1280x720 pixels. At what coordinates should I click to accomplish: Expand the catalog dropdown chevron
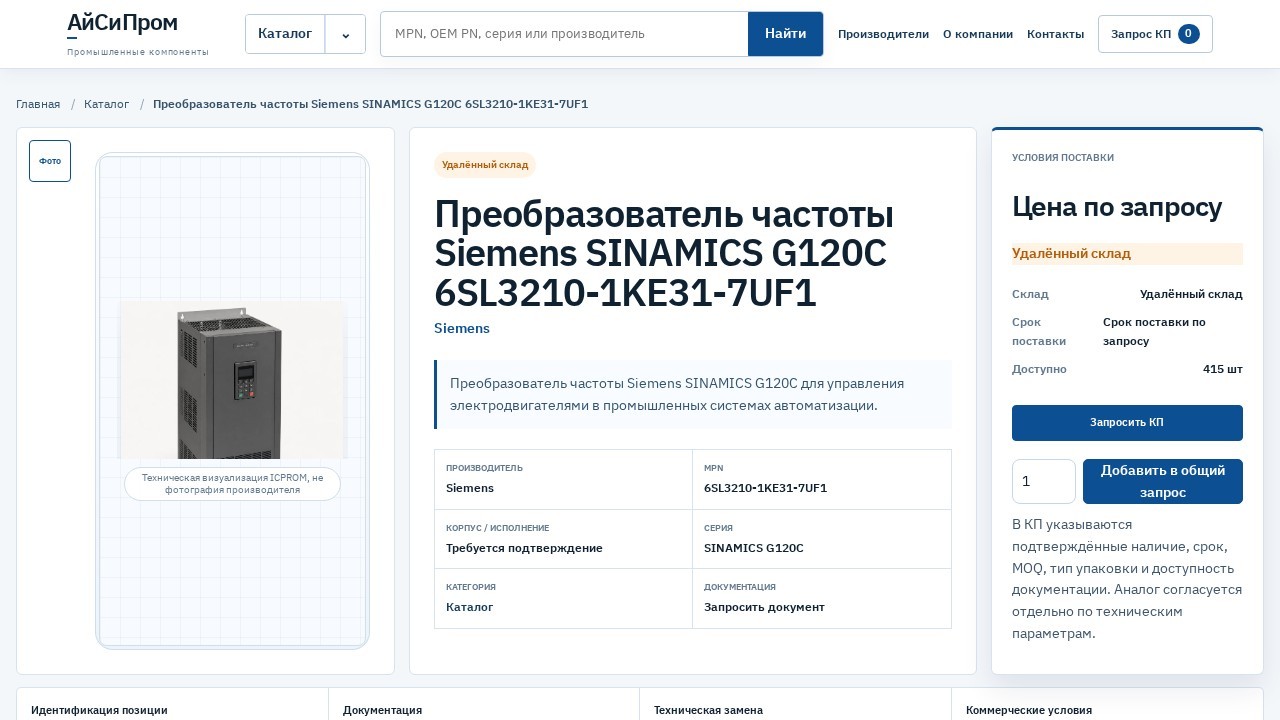346,34
